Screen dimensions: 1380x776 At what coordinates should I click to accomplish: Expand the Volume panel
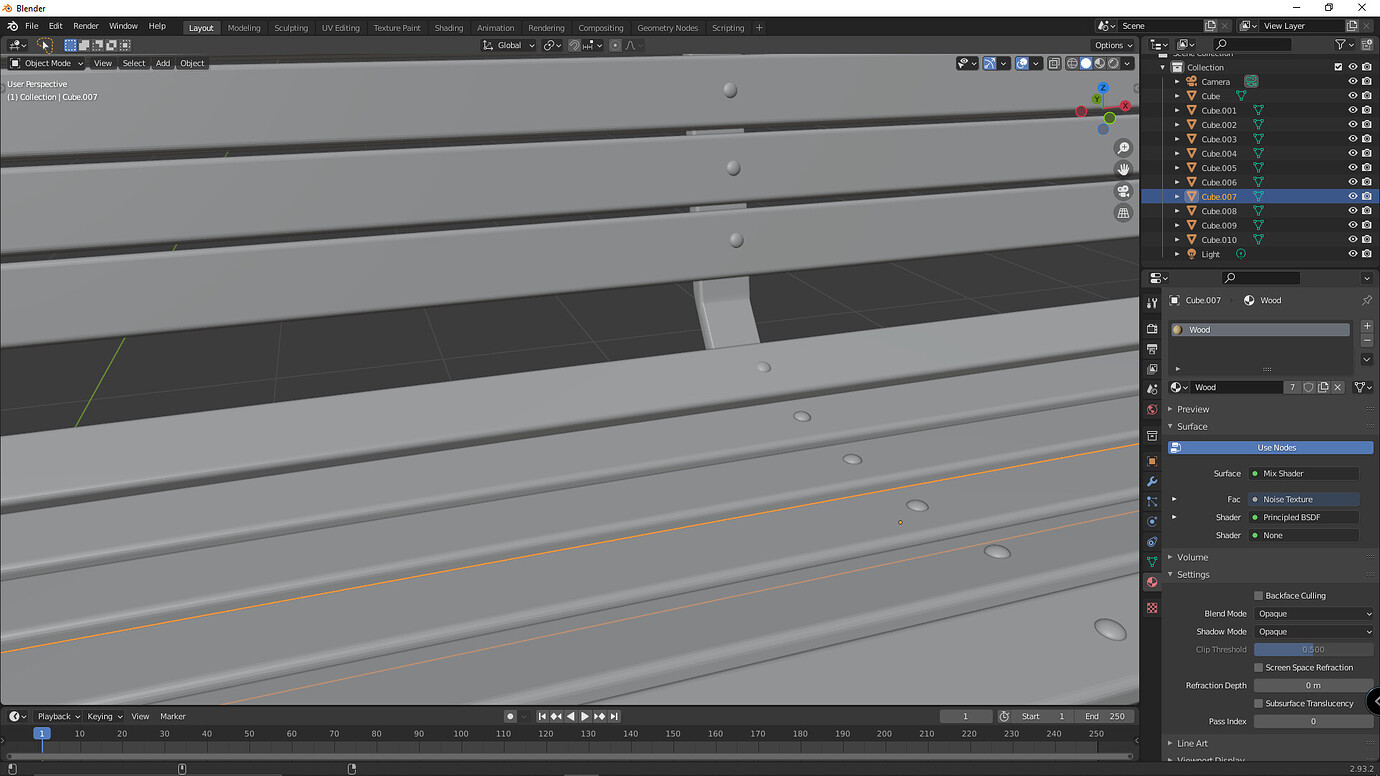coord(1192,557)
